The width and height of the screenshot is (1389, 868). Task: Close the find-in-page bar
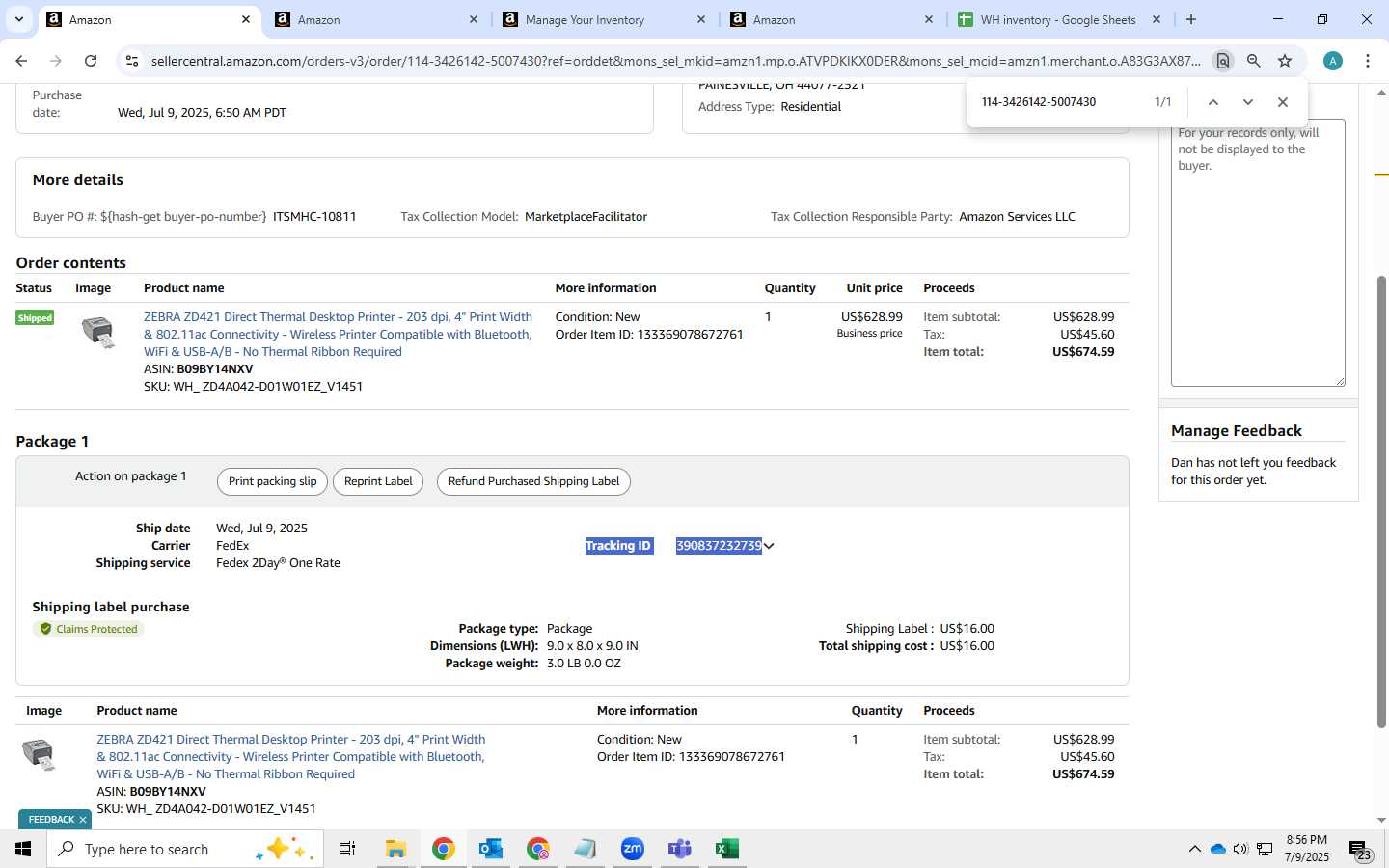point(1282,102)
